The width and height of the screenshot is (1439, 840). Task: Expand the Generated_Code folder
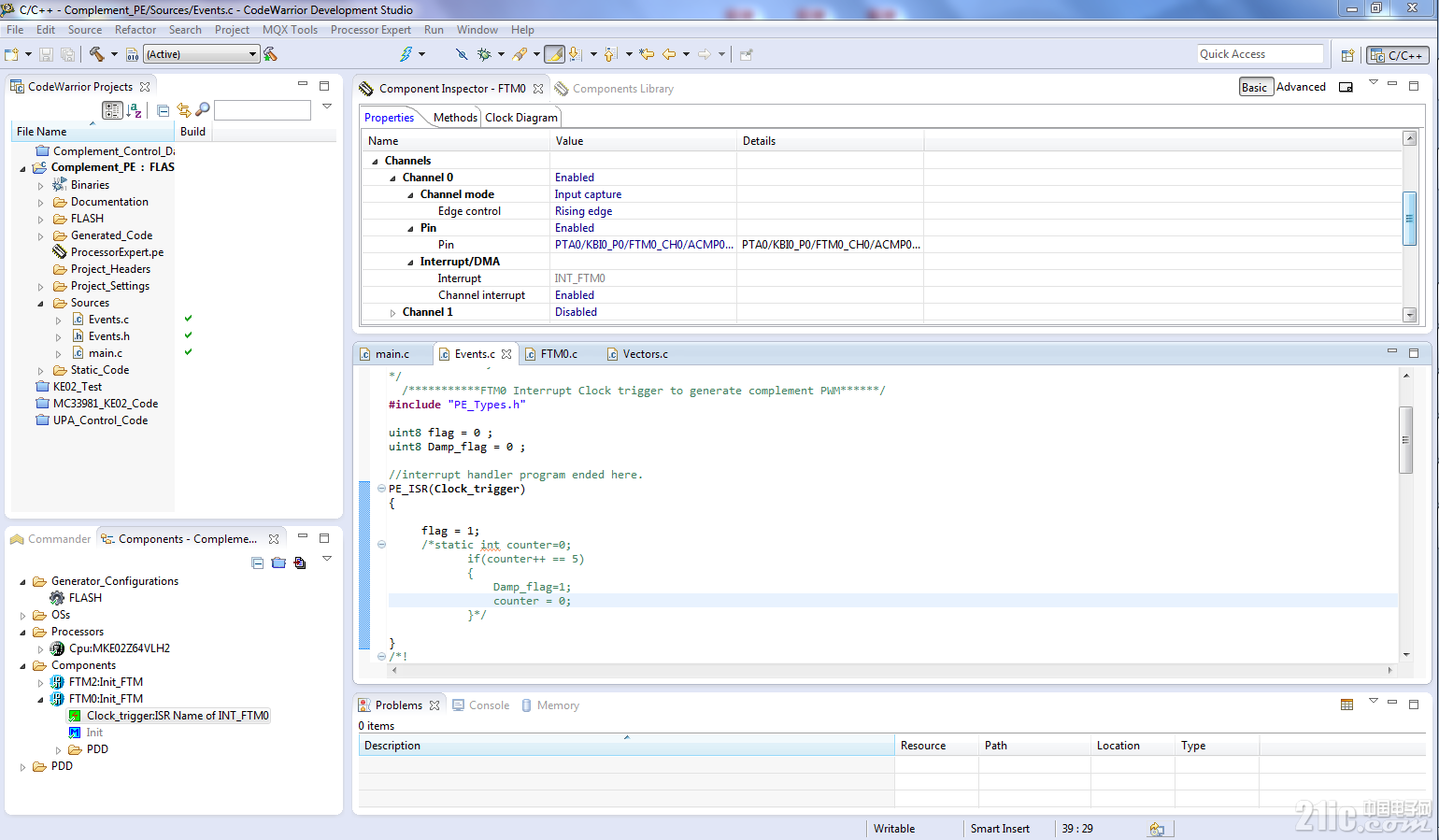[40, 236]
